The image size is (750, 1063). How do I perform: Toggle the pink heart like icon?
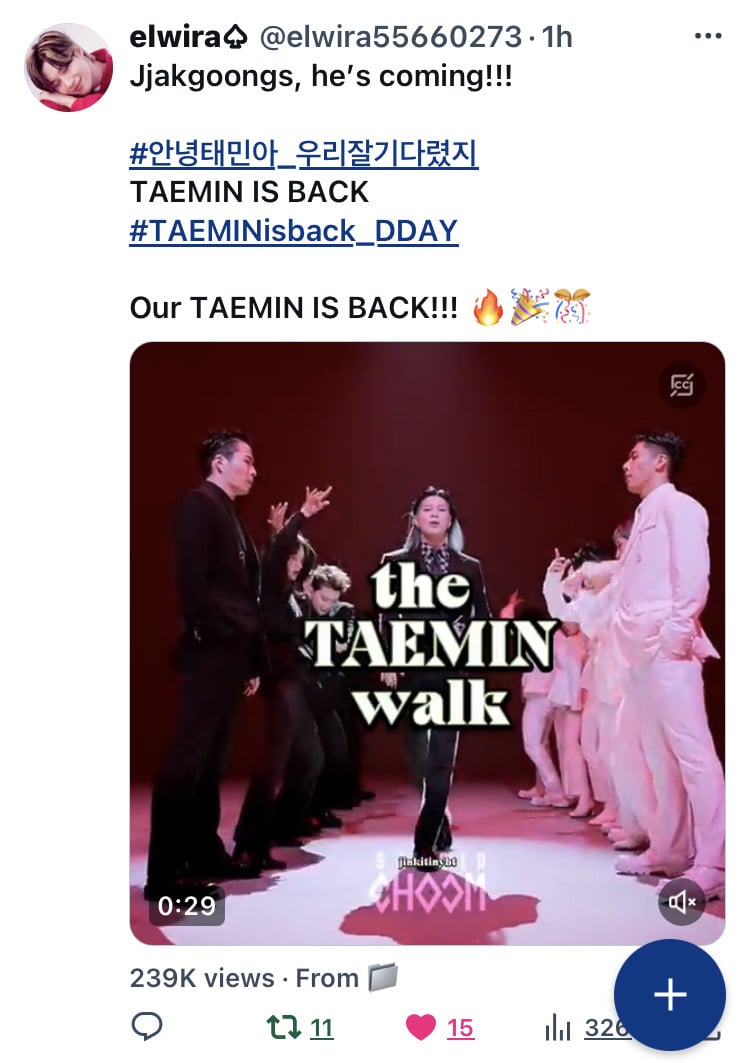420,1027
